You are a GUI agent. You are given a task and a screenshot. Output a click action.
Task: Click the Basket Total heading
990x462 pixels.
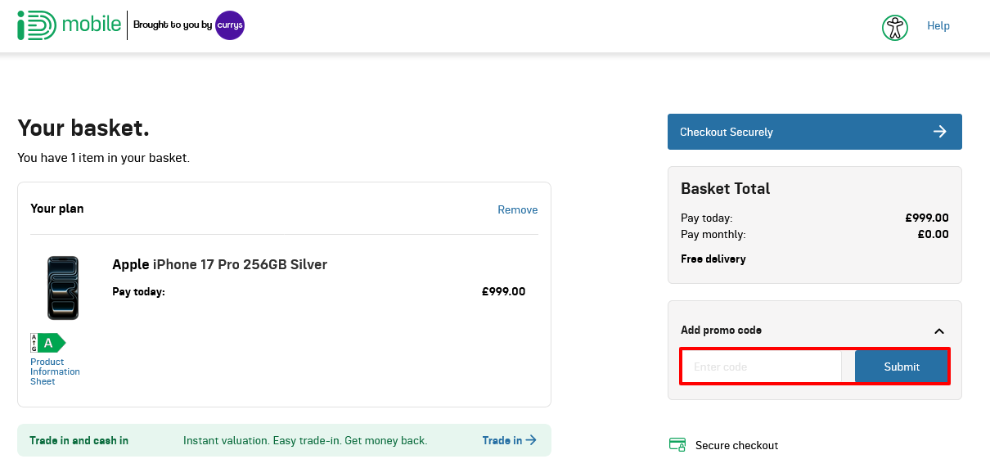(x=725, y=188)
